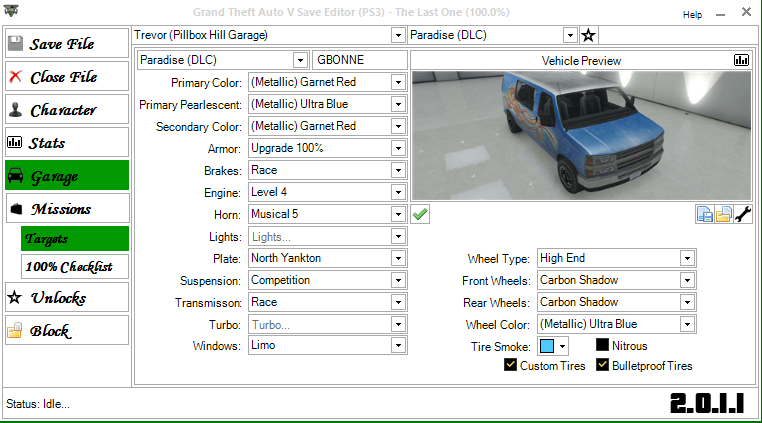Open the top vehicle Paradise (DLC) dropdown

point(570,35)
